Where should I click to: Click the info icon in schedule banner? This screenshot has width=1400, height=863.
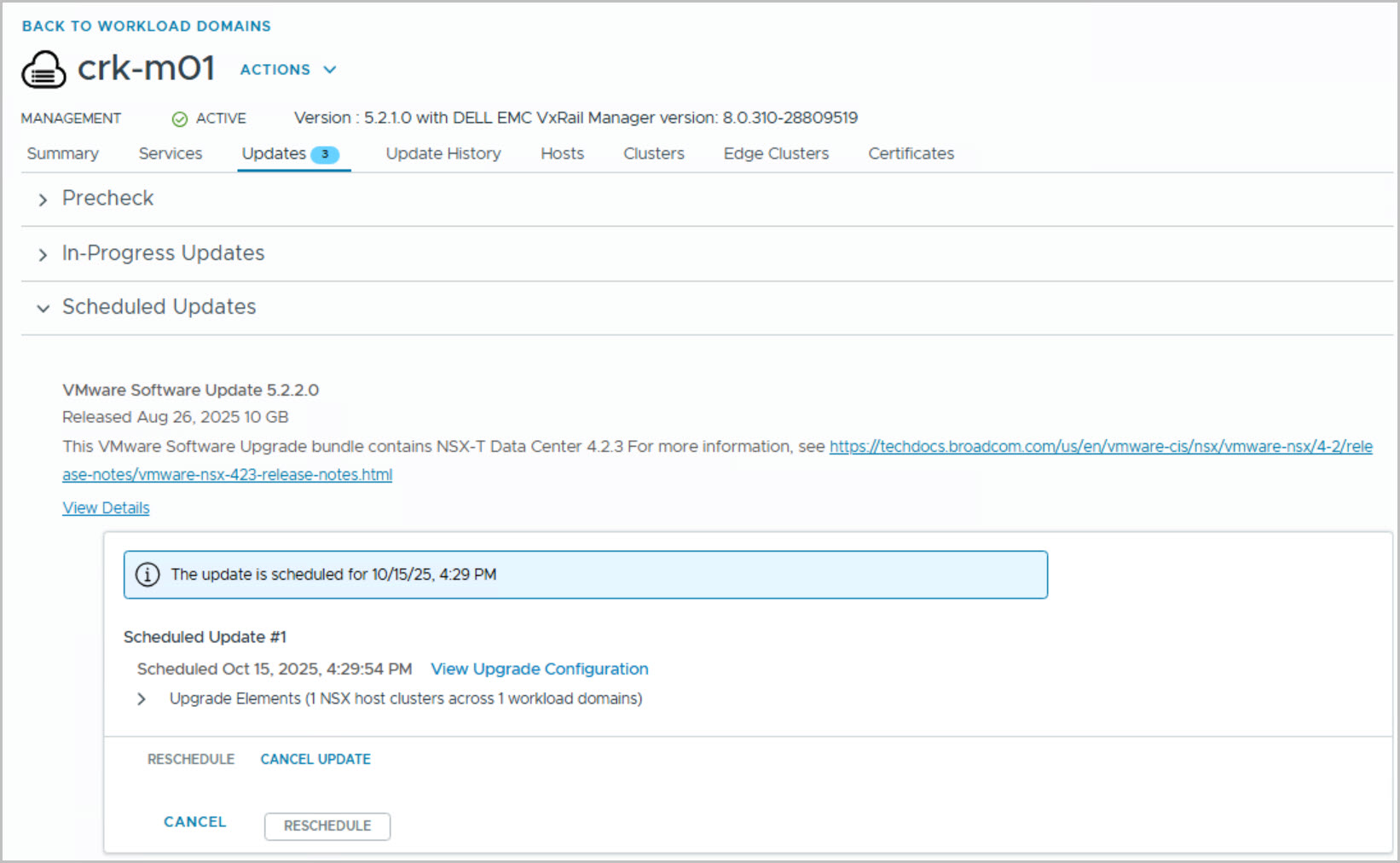tap(148, 575)
